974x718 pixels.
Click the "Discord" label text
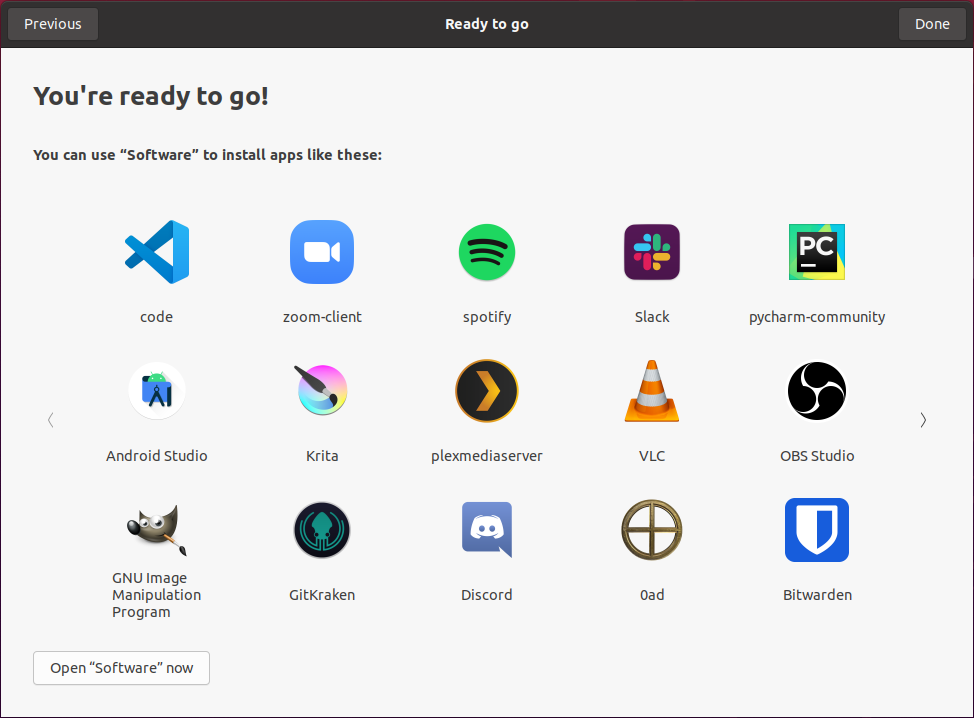[487, 595]
